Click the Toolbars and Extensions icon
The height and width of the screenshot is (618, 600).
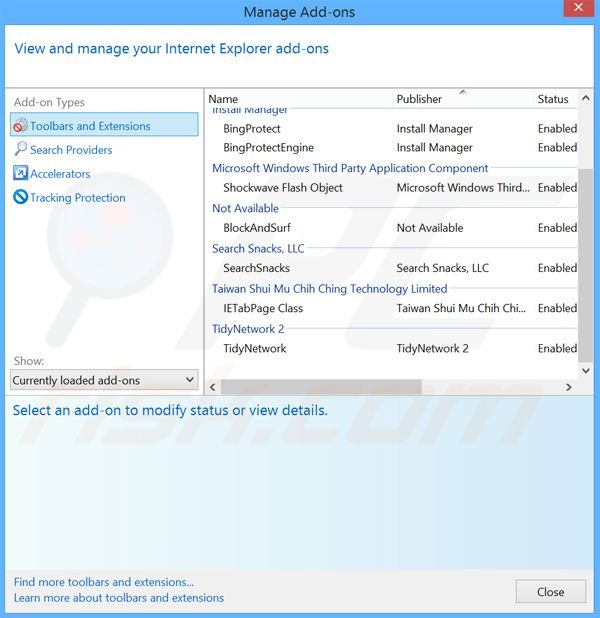click(x=20, y=126)
